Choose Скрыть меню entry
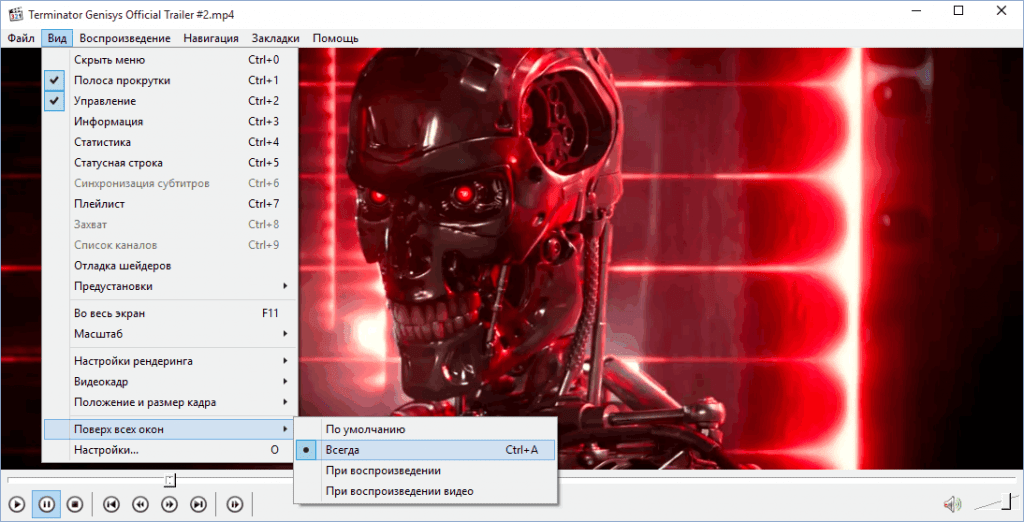1024x522 pixels. tap(170, 60)
